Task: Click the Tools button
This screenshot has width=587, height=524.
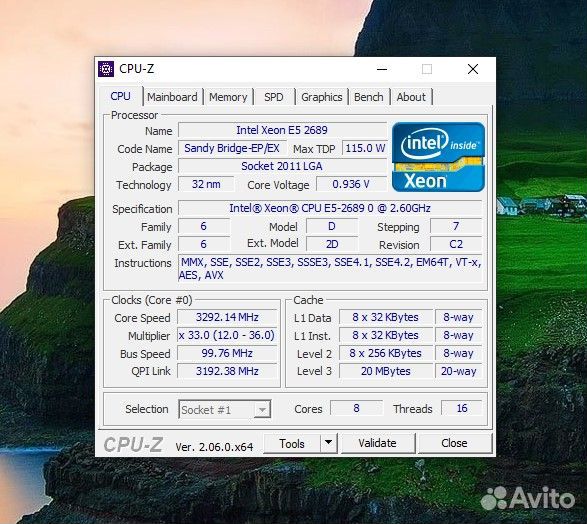Action: (x=292, y=443)
